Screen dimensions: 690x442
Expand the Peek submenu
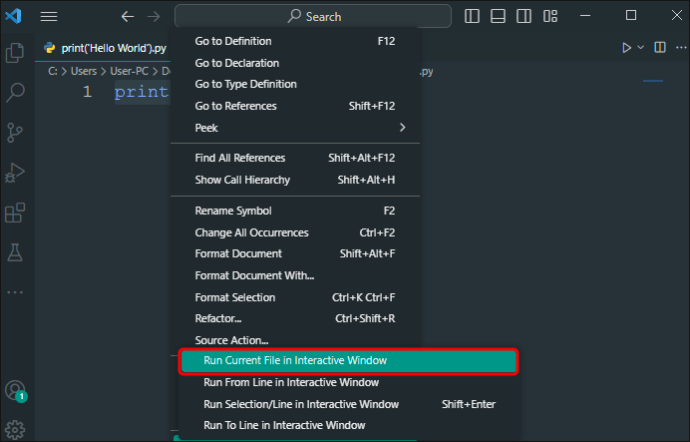click(295, 128)
